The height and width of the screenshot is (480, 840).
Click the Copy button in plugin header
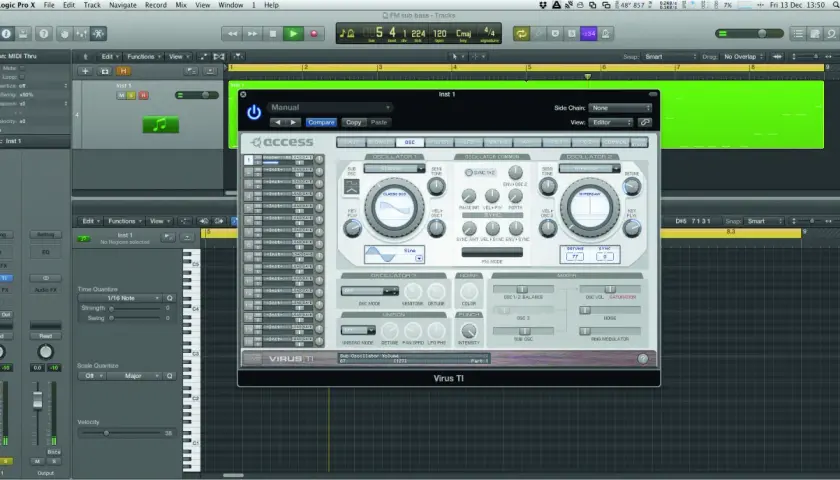tap(354, 123)
